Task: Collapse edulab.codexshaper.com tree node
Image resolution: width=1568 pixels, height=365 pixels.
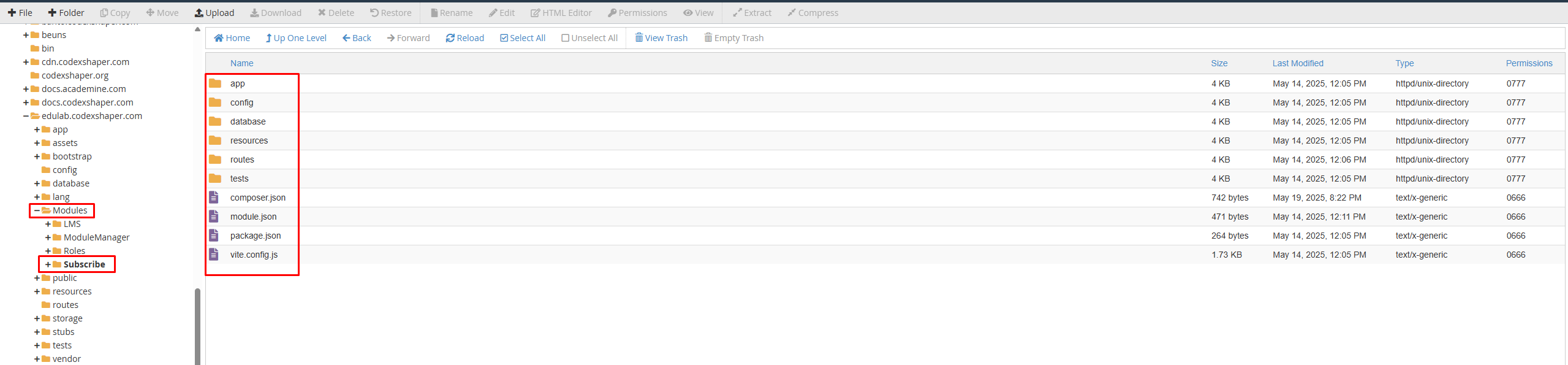Action: click(x=26, y=116)
